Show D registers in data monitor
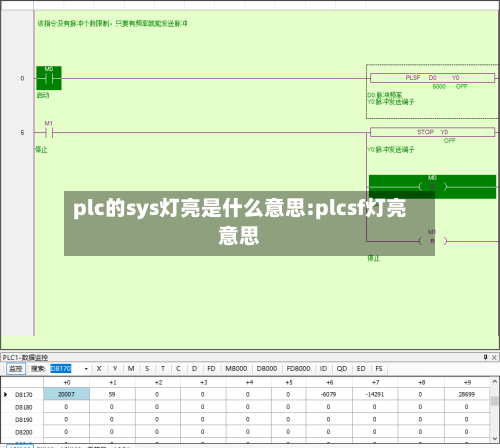This screenshot has width=500, height=448. pos(194,369)
